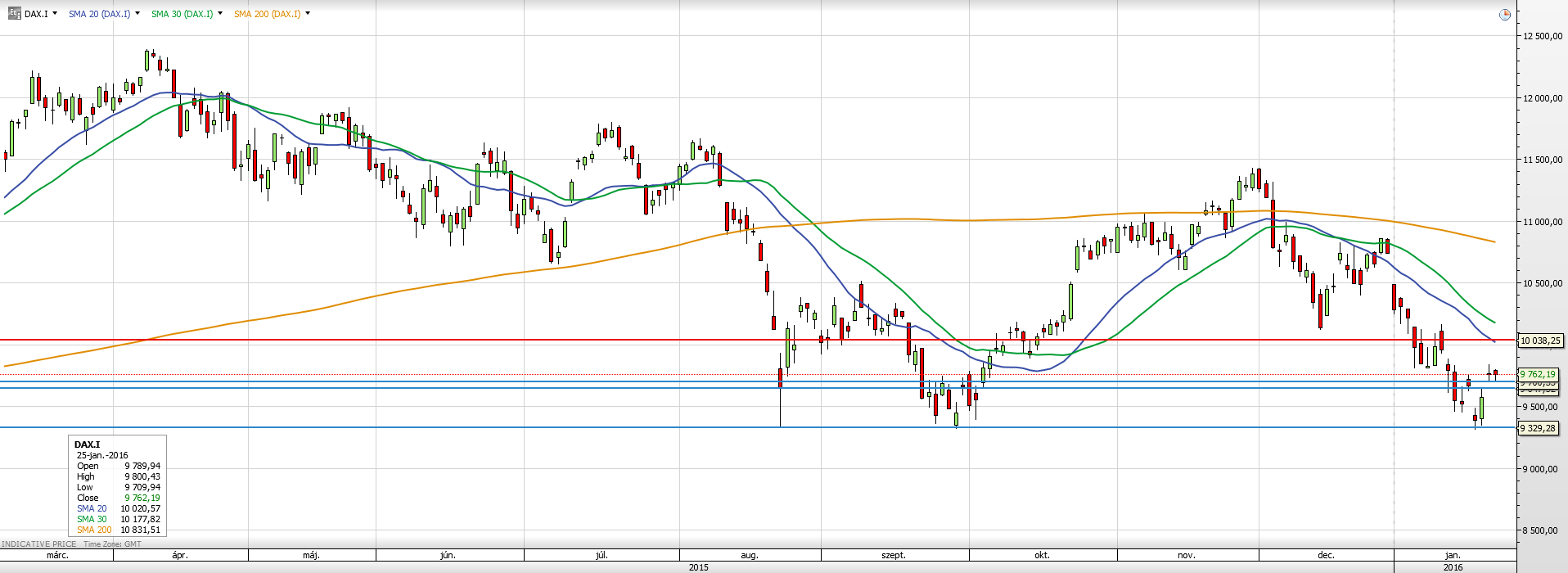Click the 2016 year label
1568x573 pixels.
coord(1453,567)
